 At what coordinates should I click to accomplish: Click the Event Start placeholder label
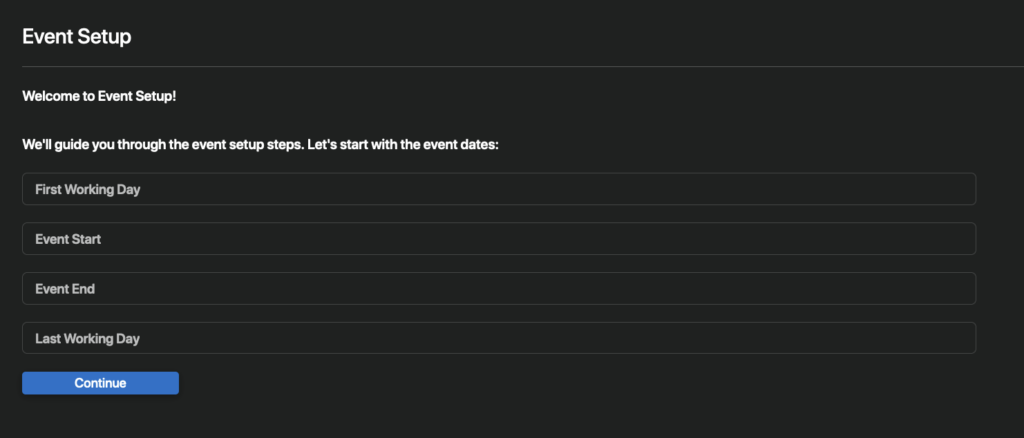point(68,239)
